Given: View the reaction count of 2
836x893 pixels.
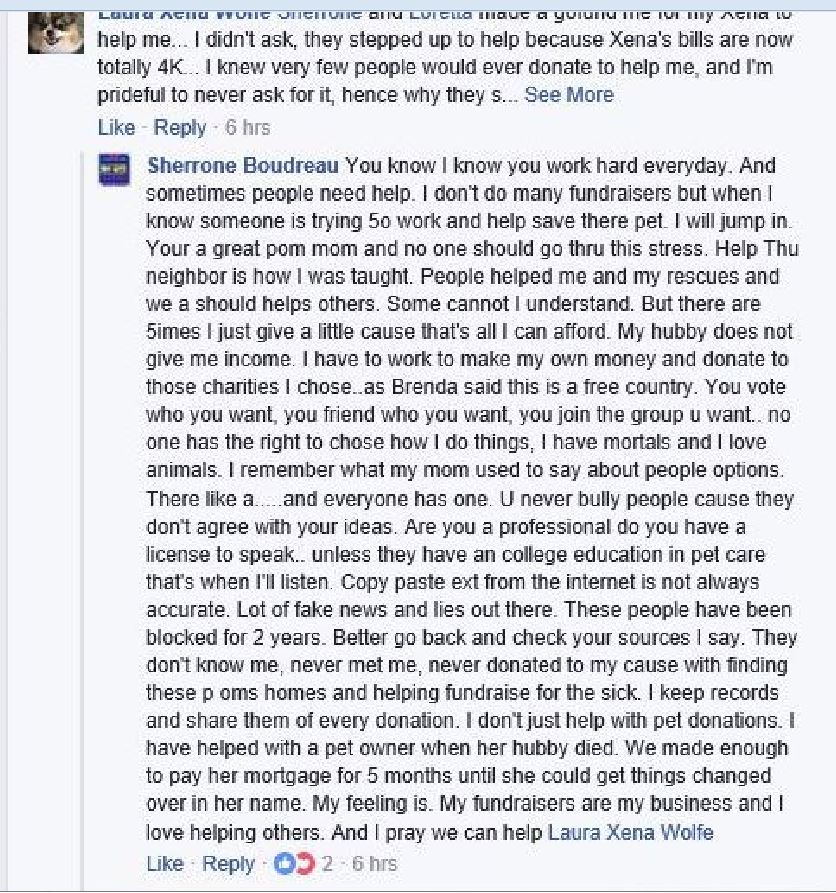Looking at the screenshot, I should pos(327,864).
